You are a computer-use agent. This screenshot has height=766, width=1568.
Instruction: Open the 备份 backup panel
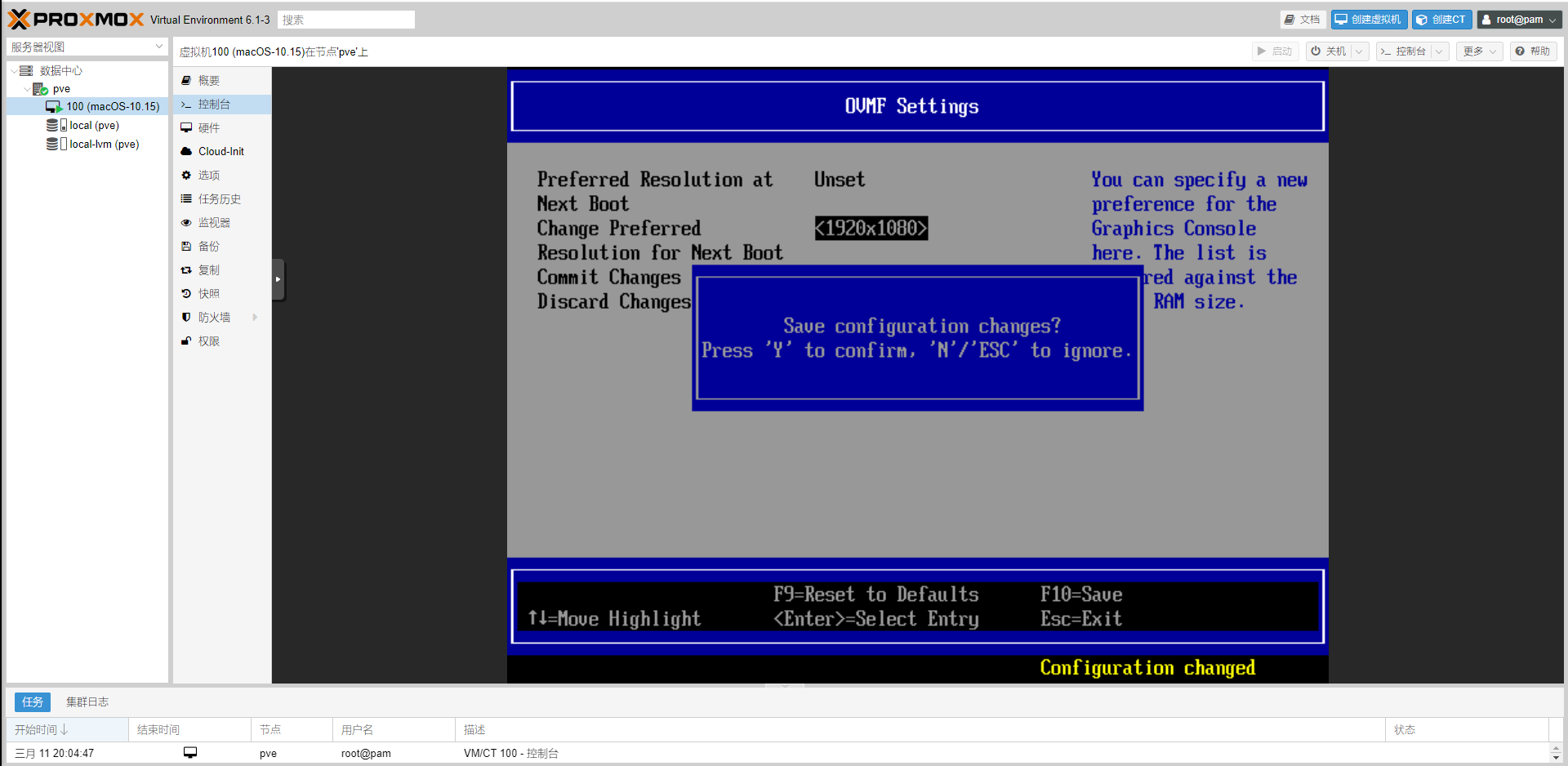point(209,247)
